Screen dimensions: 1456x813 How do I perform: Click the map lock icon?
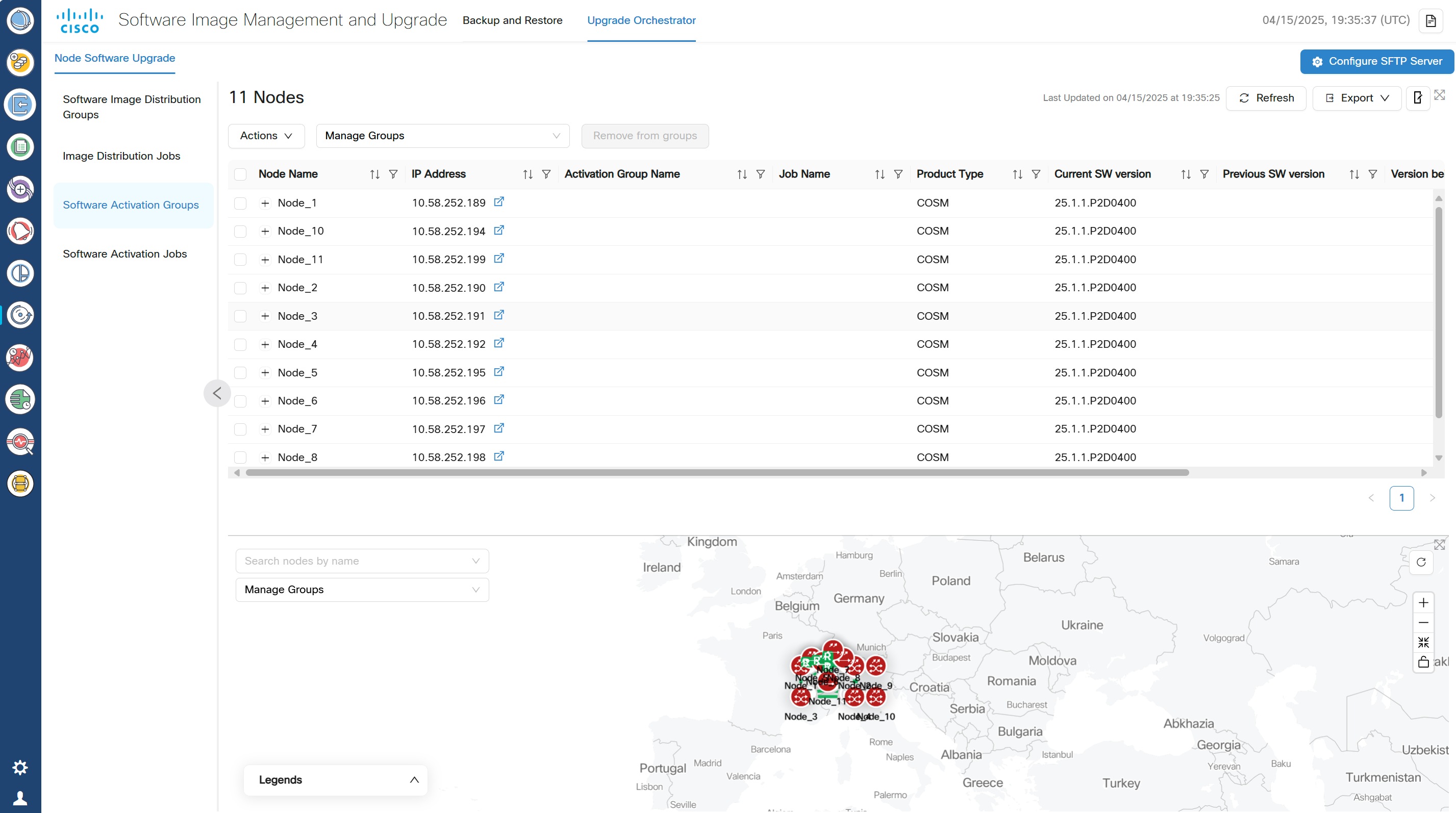pyautogui.click(x=1423, y=662)
